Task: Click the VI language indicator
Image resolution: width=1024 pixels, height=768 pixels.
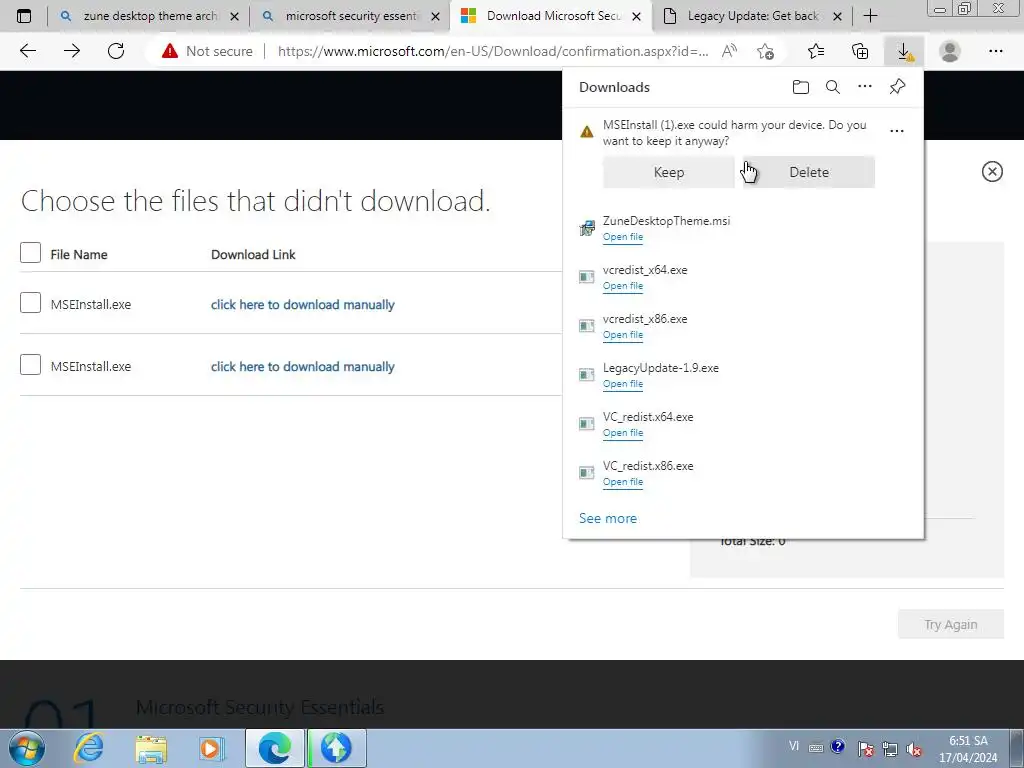Action: (x=793, y=746)
